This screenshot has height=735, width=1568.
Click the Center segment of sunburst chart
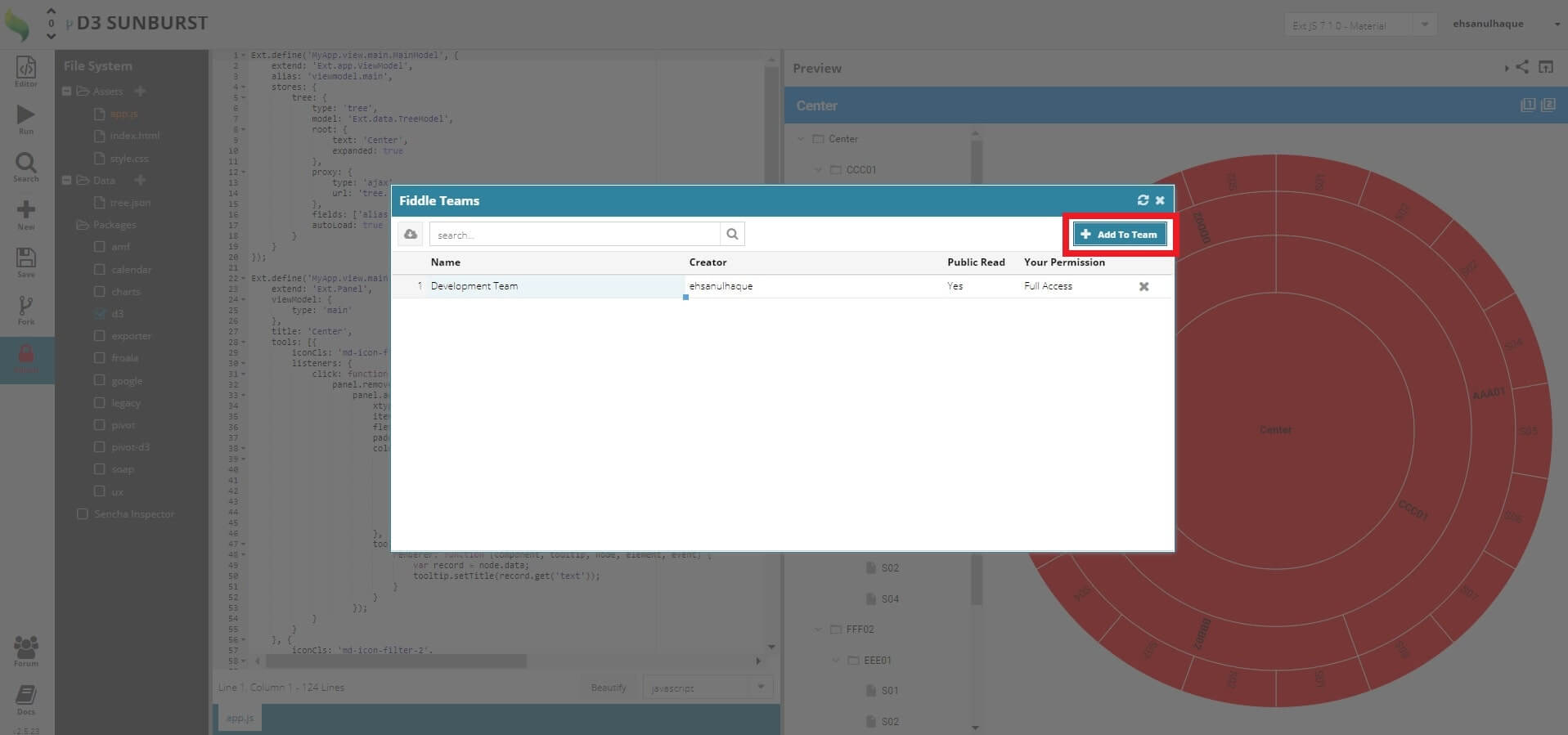[x=1275, y=430]
